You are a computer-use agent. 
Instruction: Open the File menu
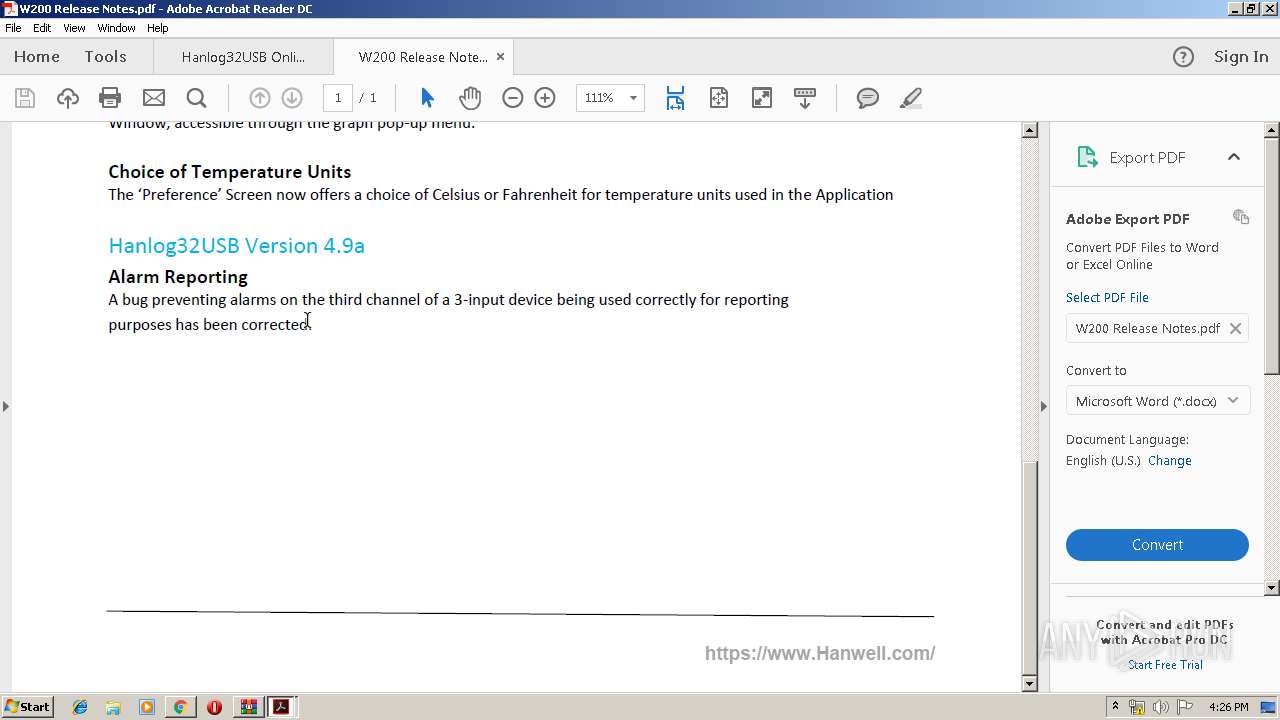point(13,28)
